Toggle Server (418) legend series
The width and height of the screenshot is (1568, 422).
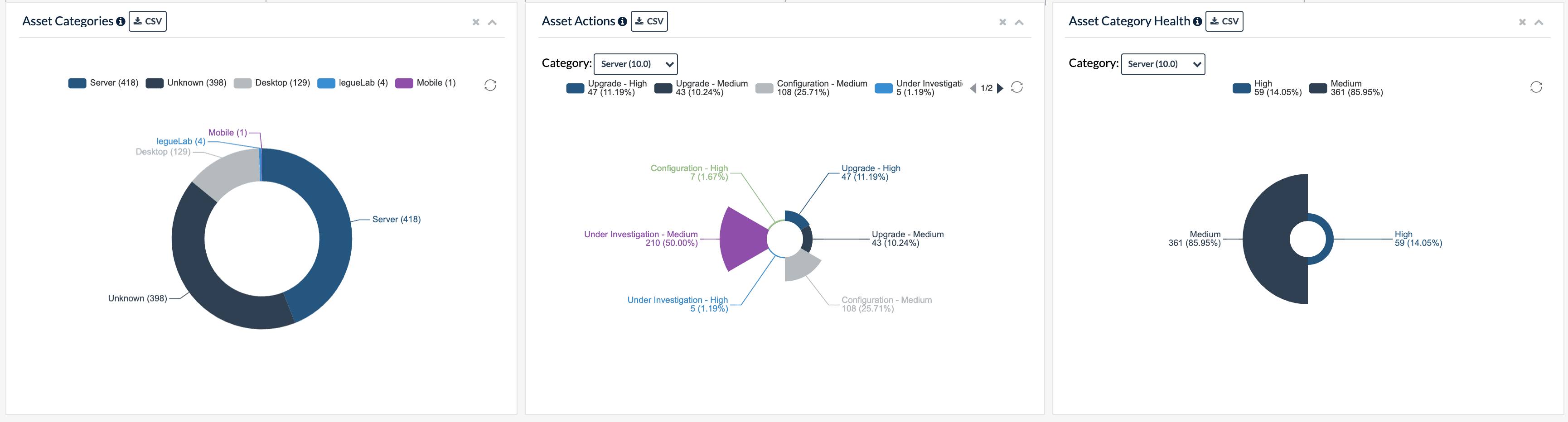[x=103, y=83]
